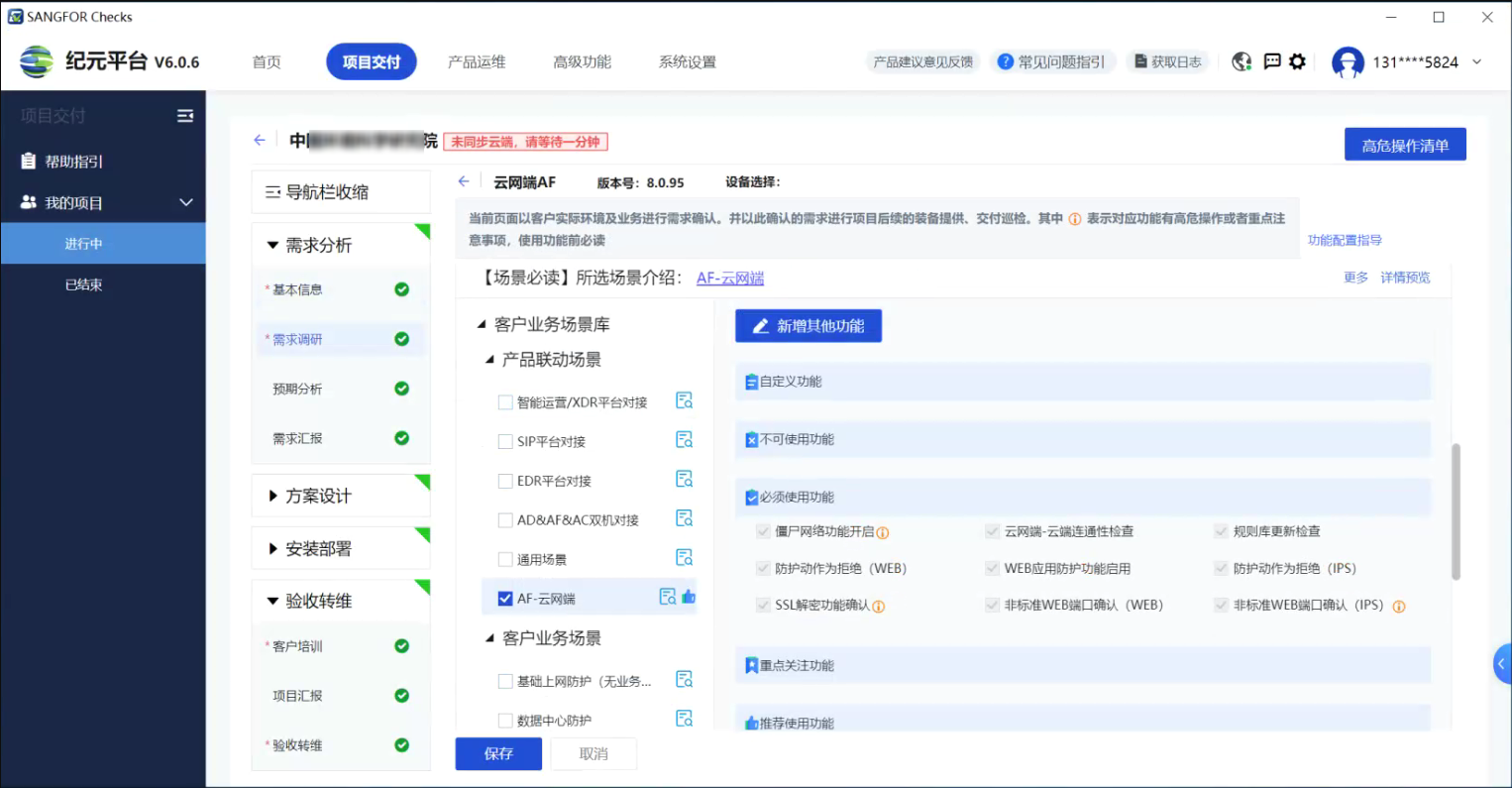Screen dimensions: 1512x788
Task: Open the chat message icon in header
Action: pyautogui.click(x=1272, y=61)
